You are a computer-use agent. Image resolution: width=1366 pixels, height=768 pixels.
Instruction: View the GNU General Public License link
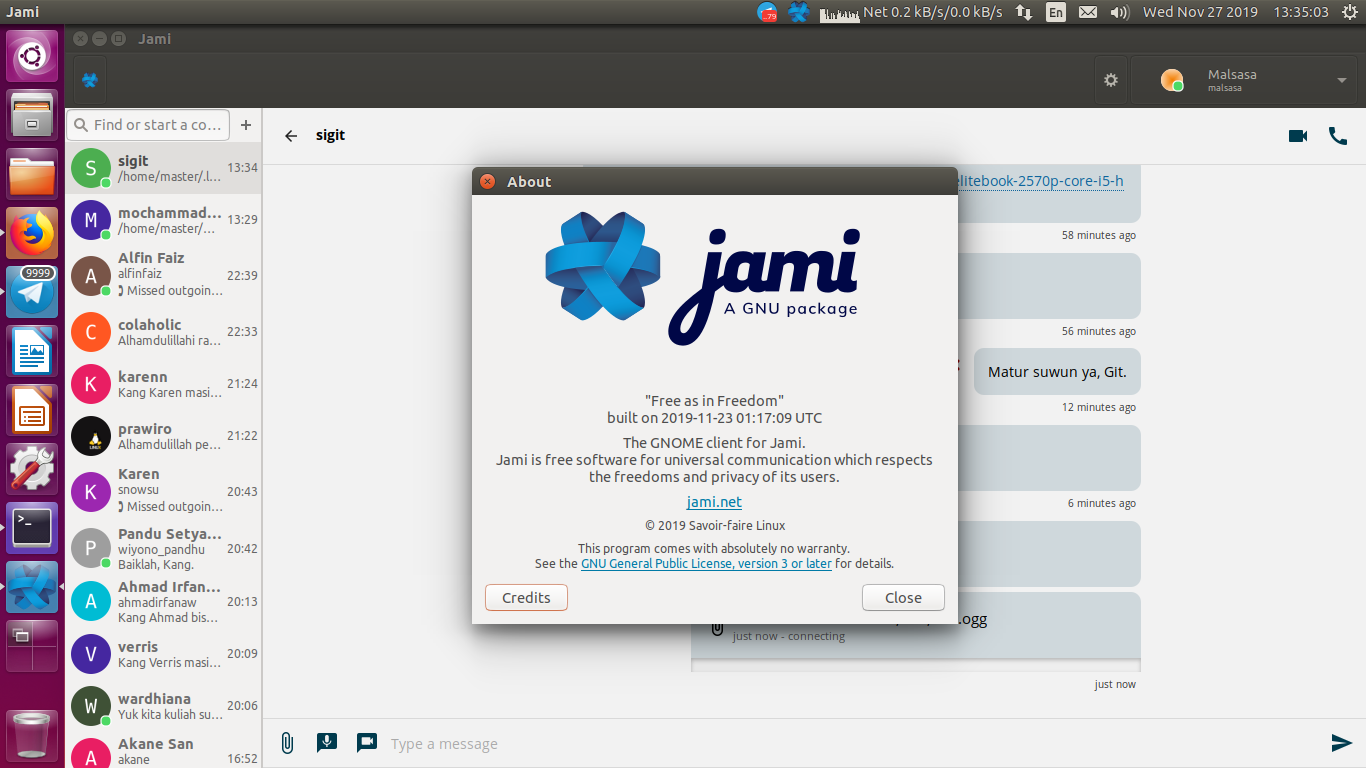706,563
